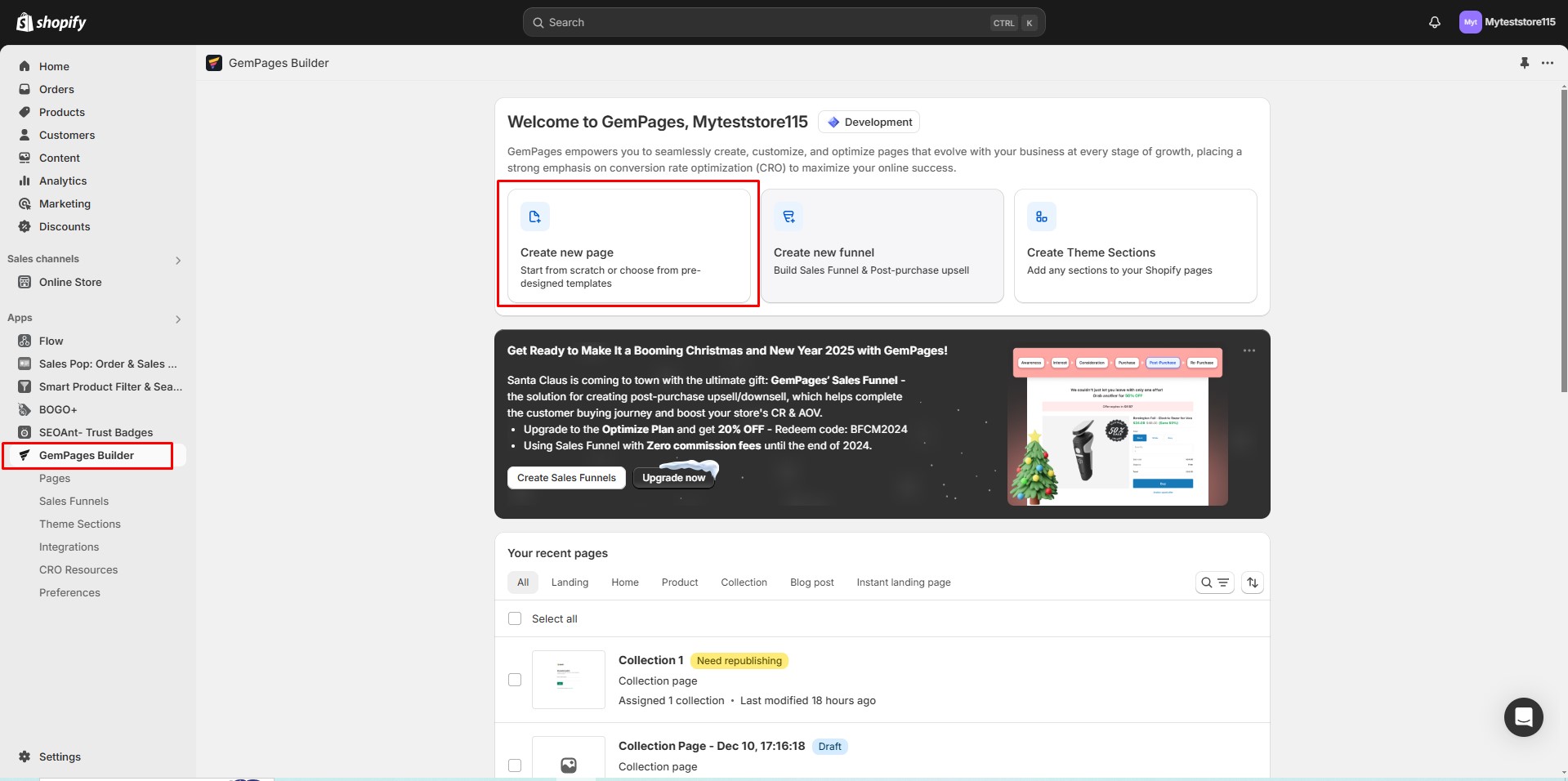Click the Shopify logo

point(52,22)
